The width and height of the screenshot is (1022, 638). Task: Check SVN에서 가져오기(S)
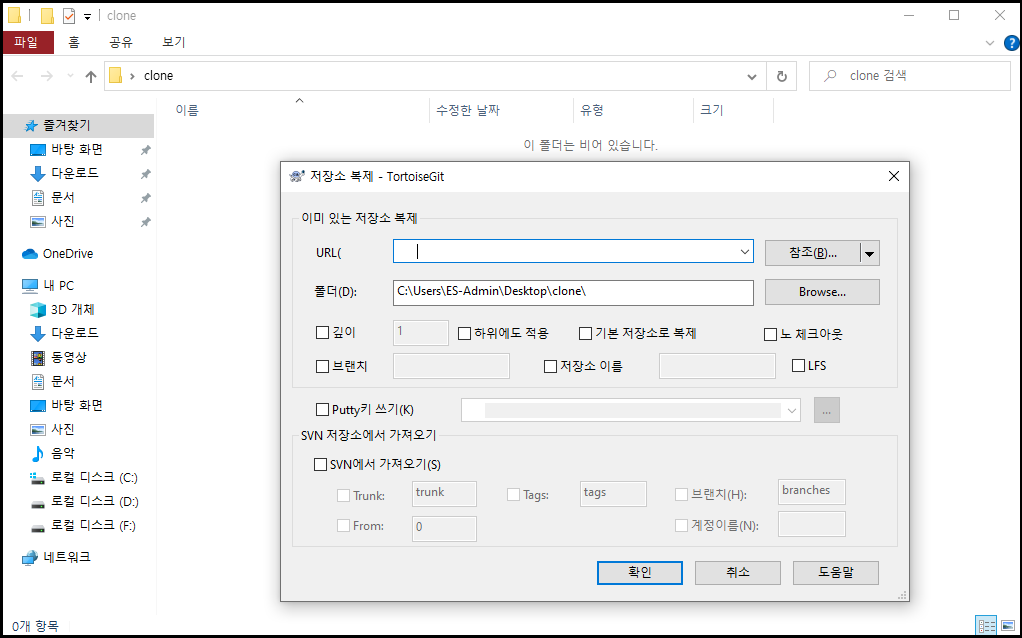[320, 465]
